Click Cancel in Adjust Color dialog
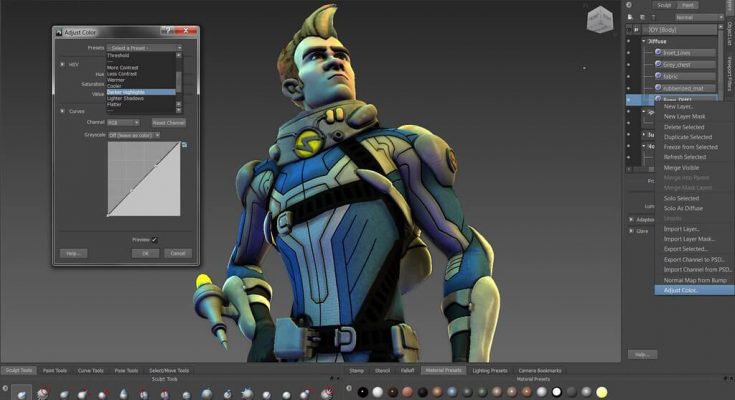The image size is (735, 400). tap(178, 253)
